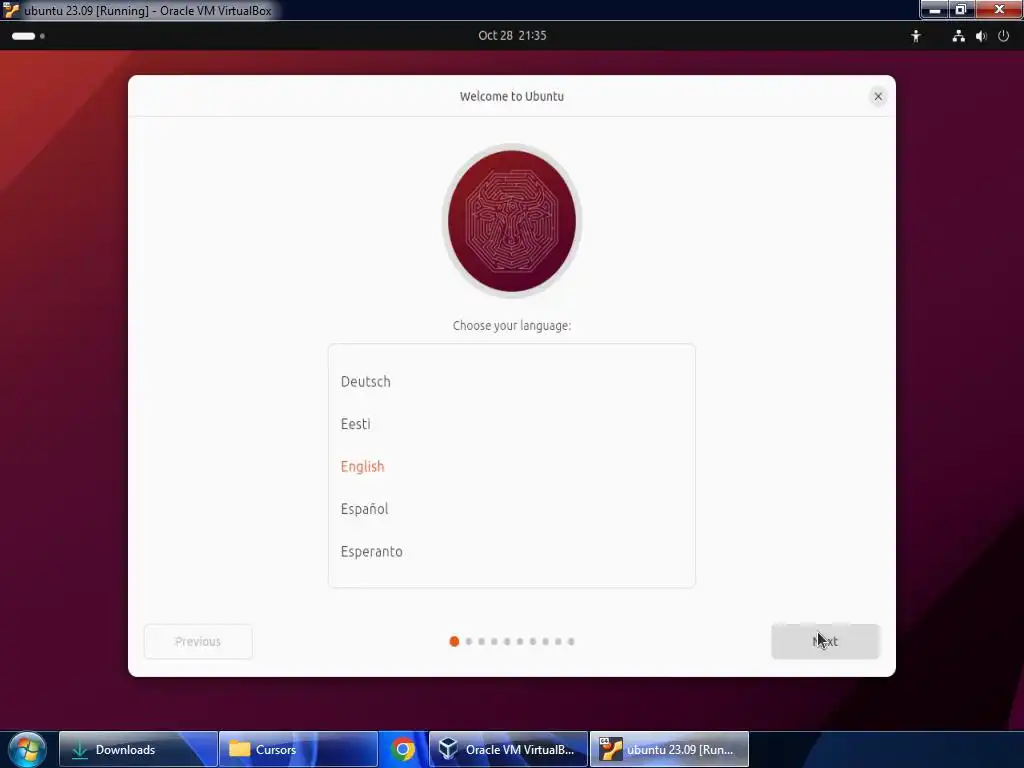The height and width of the screenshot is (768, 1024).
Task: Click the power icon in top bar
Action: (1003, 36)
